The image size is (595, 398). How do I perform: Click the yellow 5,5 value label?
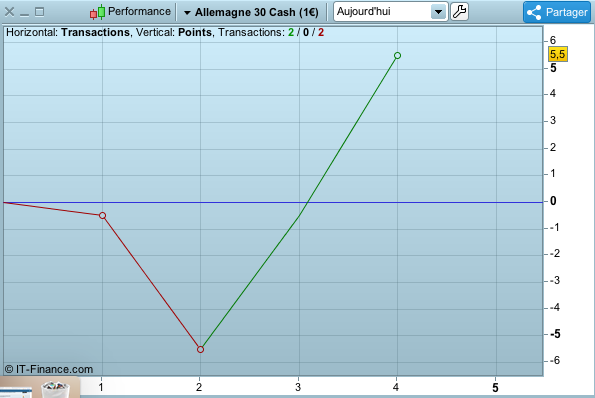[x=557, y=54]
